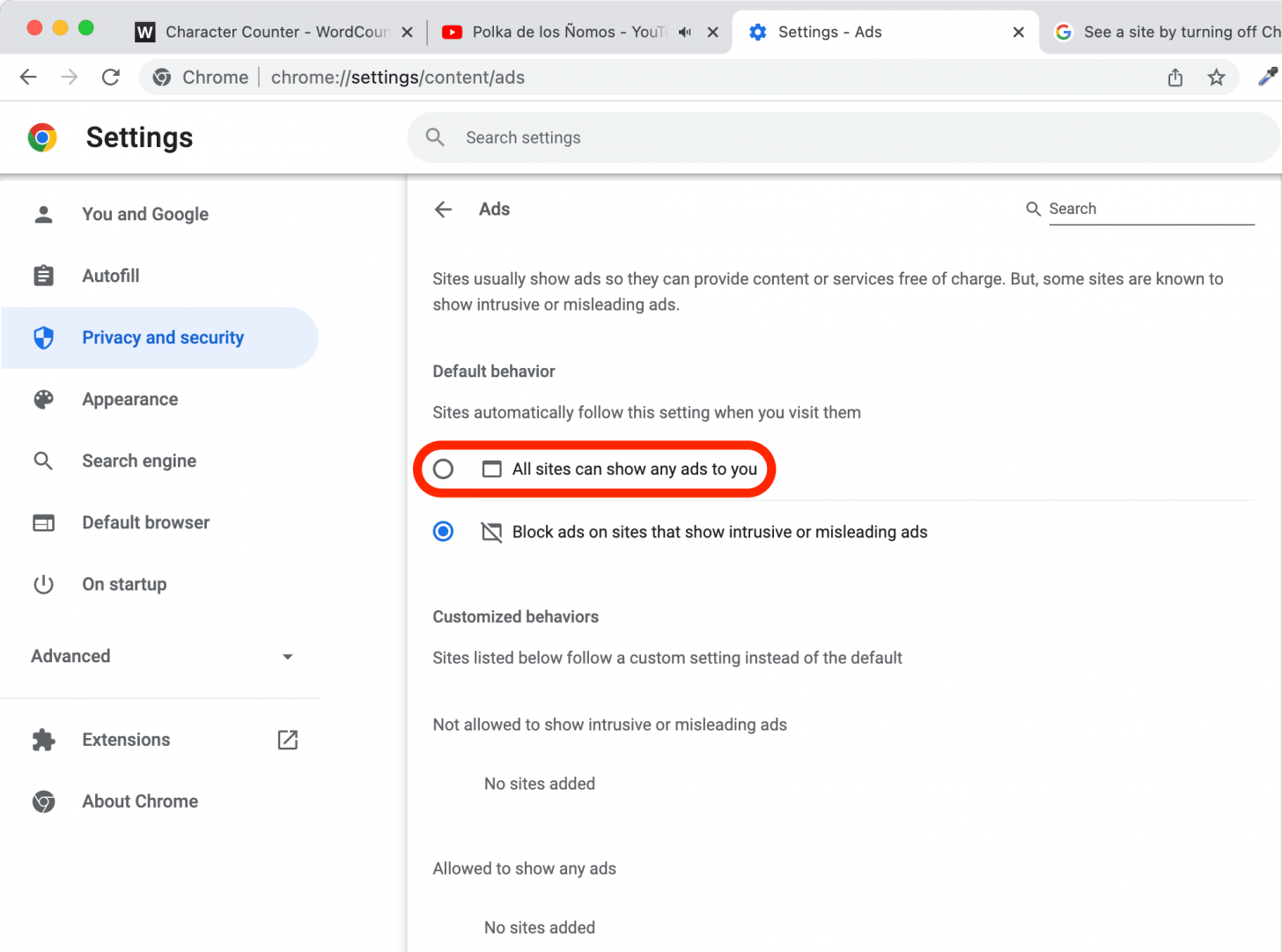Click the About Chrome logo icon
Image resolution: width=1282 pixels, height=952 pixels.
tap(43, 801)
